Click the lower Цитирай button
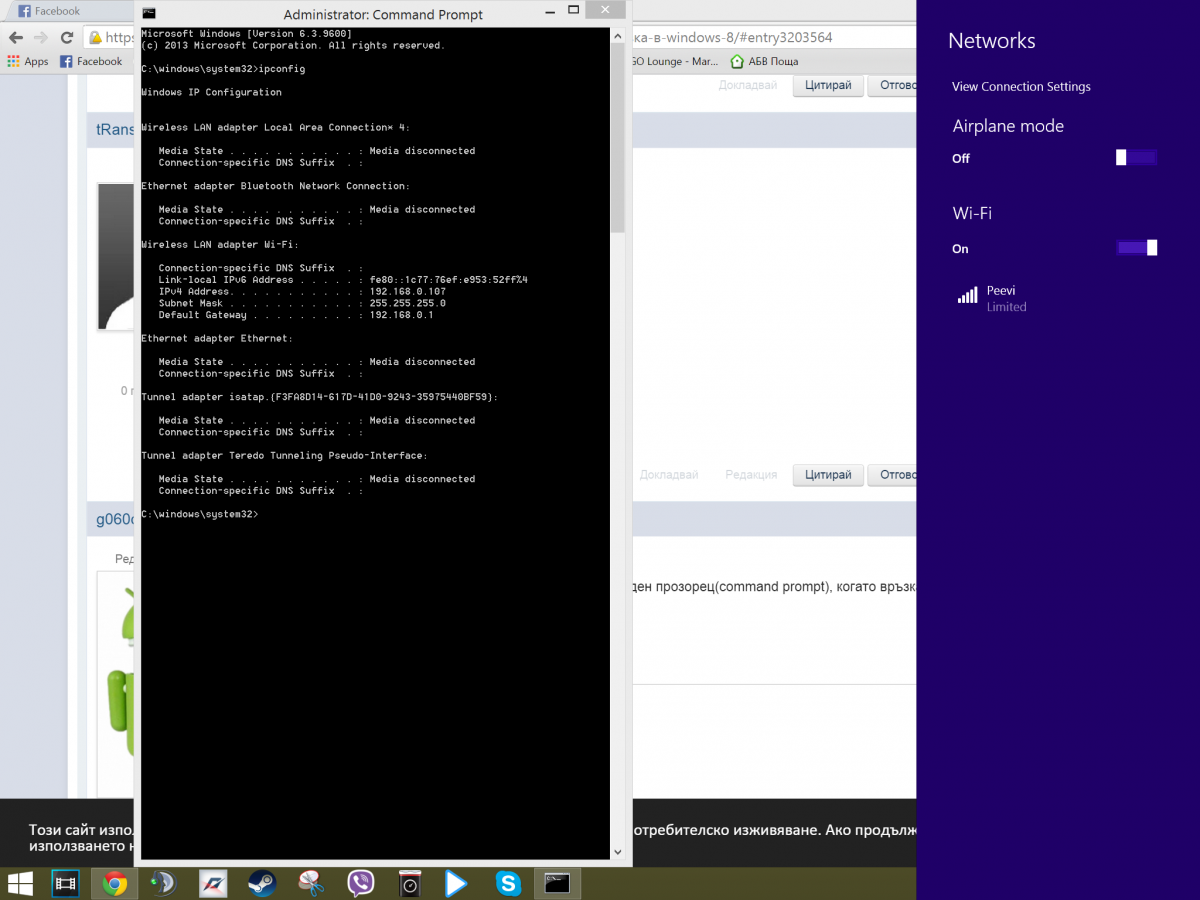This screenshot has height=900, width=1200. point(828,475)
